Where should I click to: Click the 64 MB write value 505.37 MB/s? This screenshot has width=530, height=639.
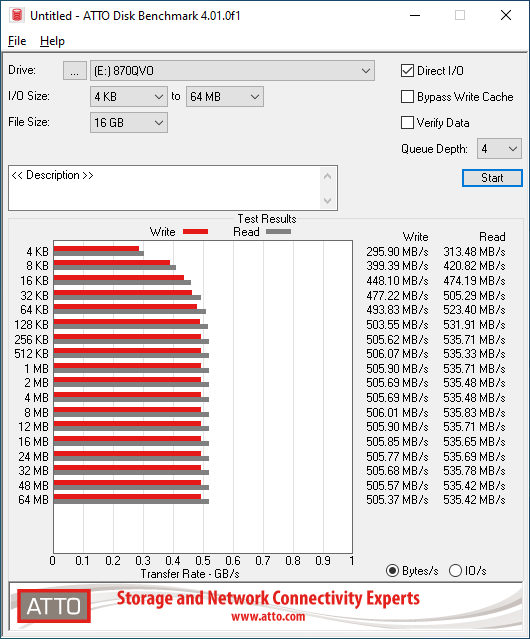pyautogui.click(x=397, y=500)
